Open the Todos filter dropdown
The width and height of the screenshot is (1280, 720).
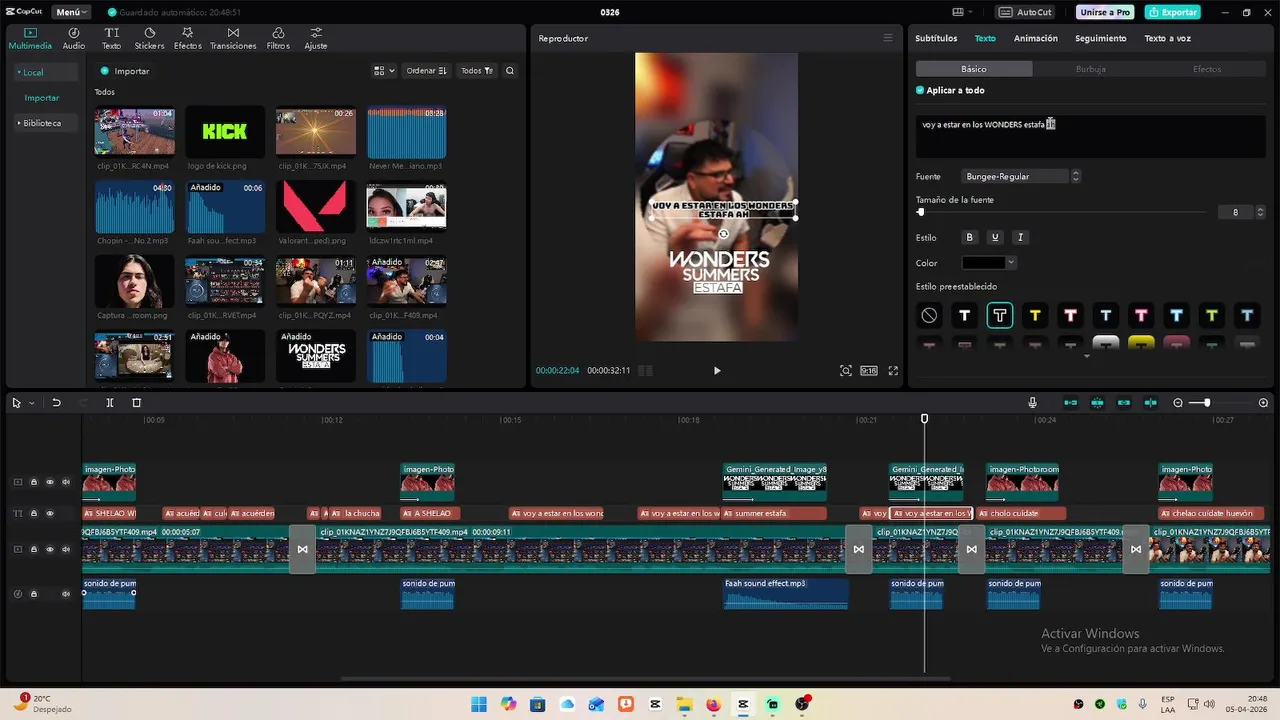pos(476,71)
